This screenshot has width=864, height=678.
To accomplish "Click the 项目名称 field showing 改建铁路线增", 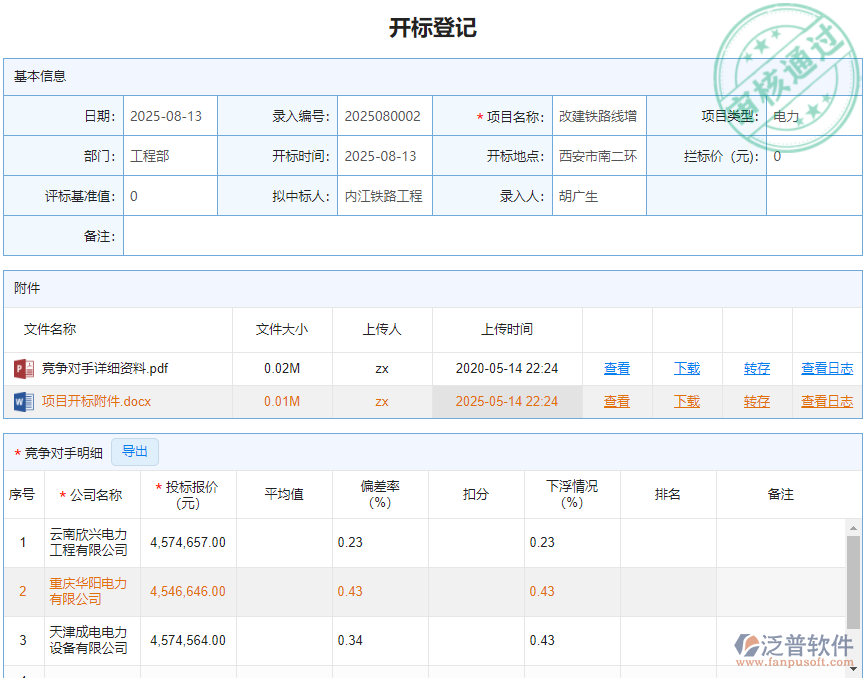I will [599, 115].
